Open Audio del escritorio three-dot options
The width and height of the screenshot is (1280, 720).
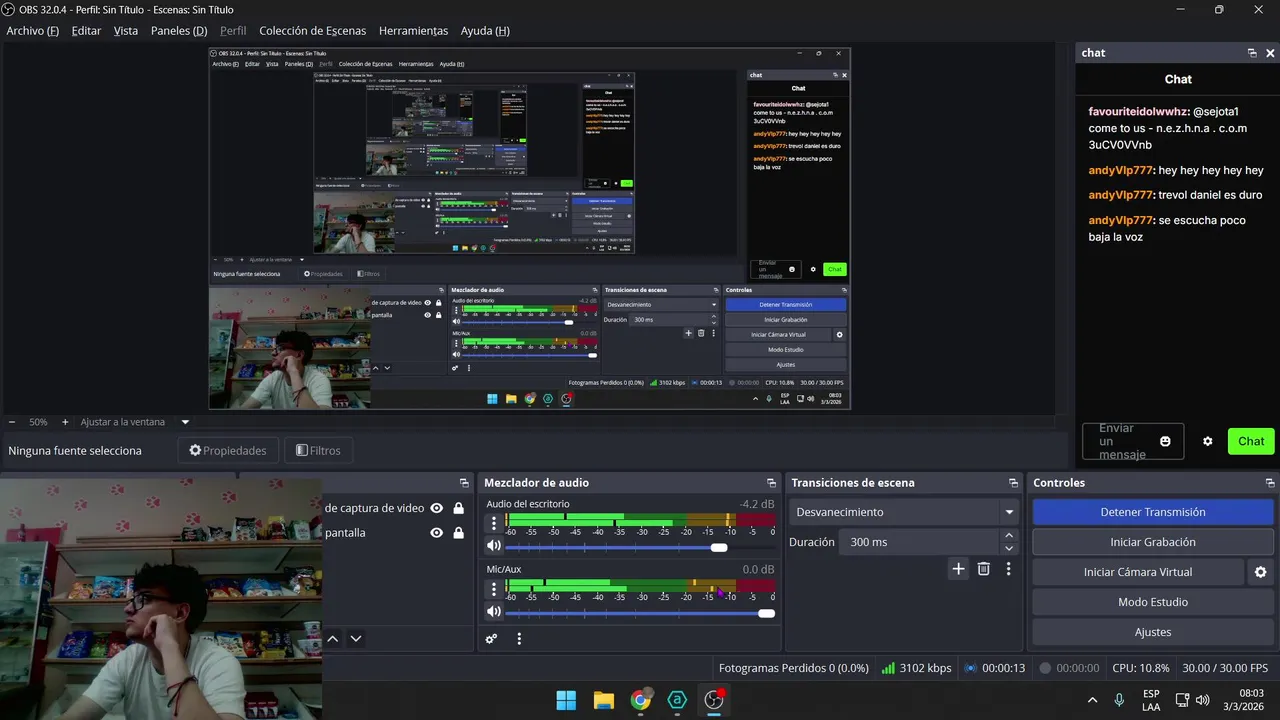pos(493,523)
